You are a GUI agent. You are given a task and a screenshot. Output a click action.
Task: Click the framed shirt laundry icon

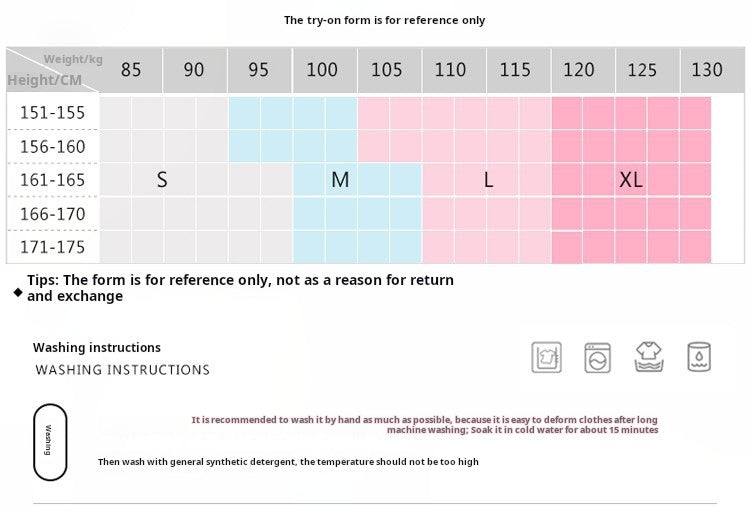pyautogui.click(x=547, y=357)
